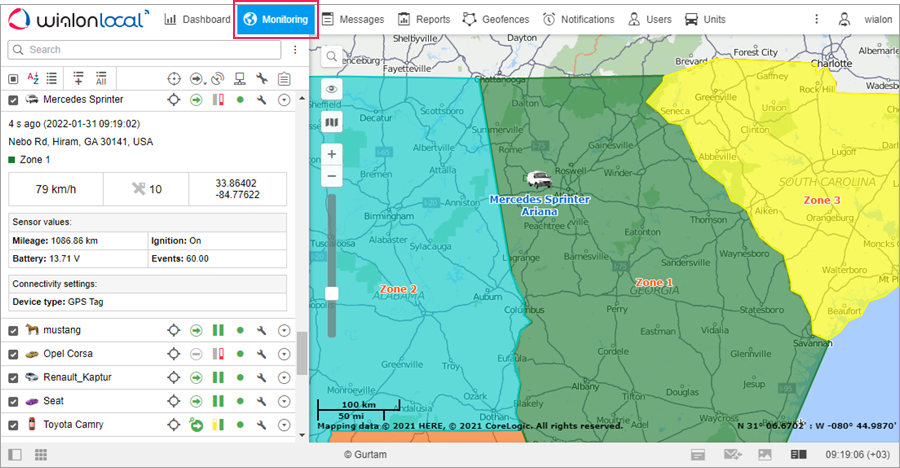900x468 pixels.
Task: Toggle the Seat unit checkbox
Action: pyautogui.click(x=13, y=401)
